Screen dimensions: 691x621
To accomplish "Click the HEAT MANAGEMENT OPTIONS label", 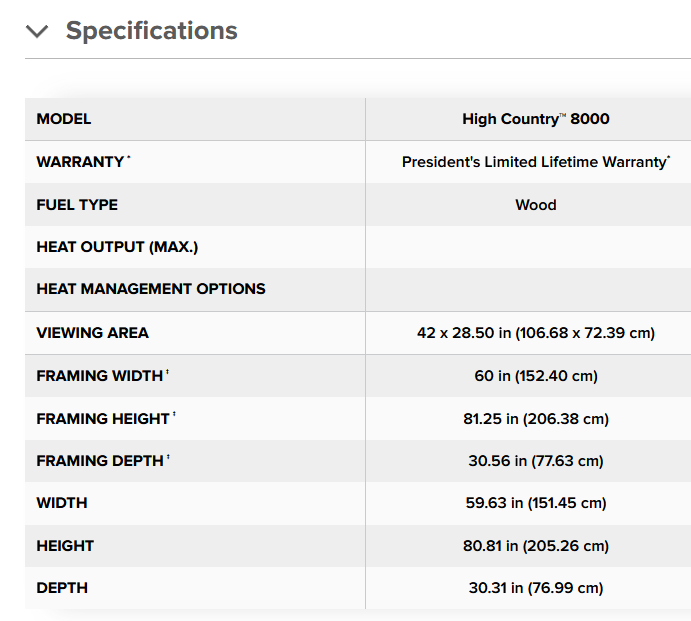I will [151, 289].
